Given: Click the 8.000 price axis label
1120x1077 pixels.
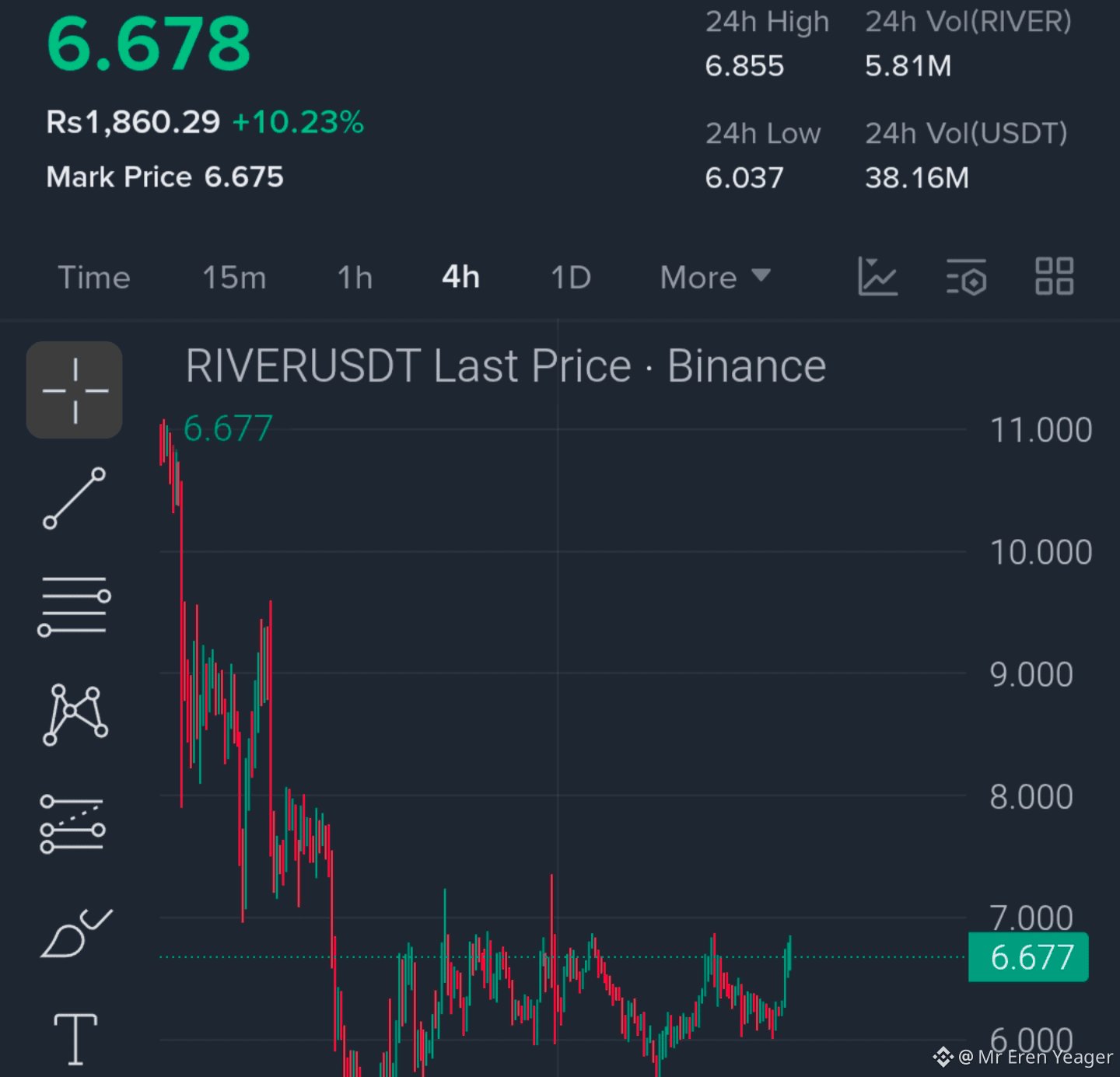Looking at the screenshot, I should coord(1031,796).
